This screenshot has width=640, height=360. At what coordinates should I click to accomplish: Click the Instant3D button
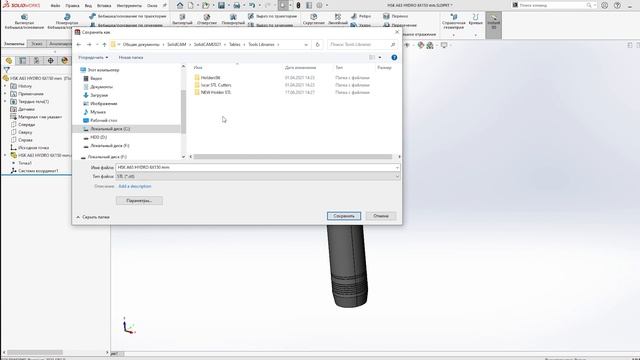point(493,25)
